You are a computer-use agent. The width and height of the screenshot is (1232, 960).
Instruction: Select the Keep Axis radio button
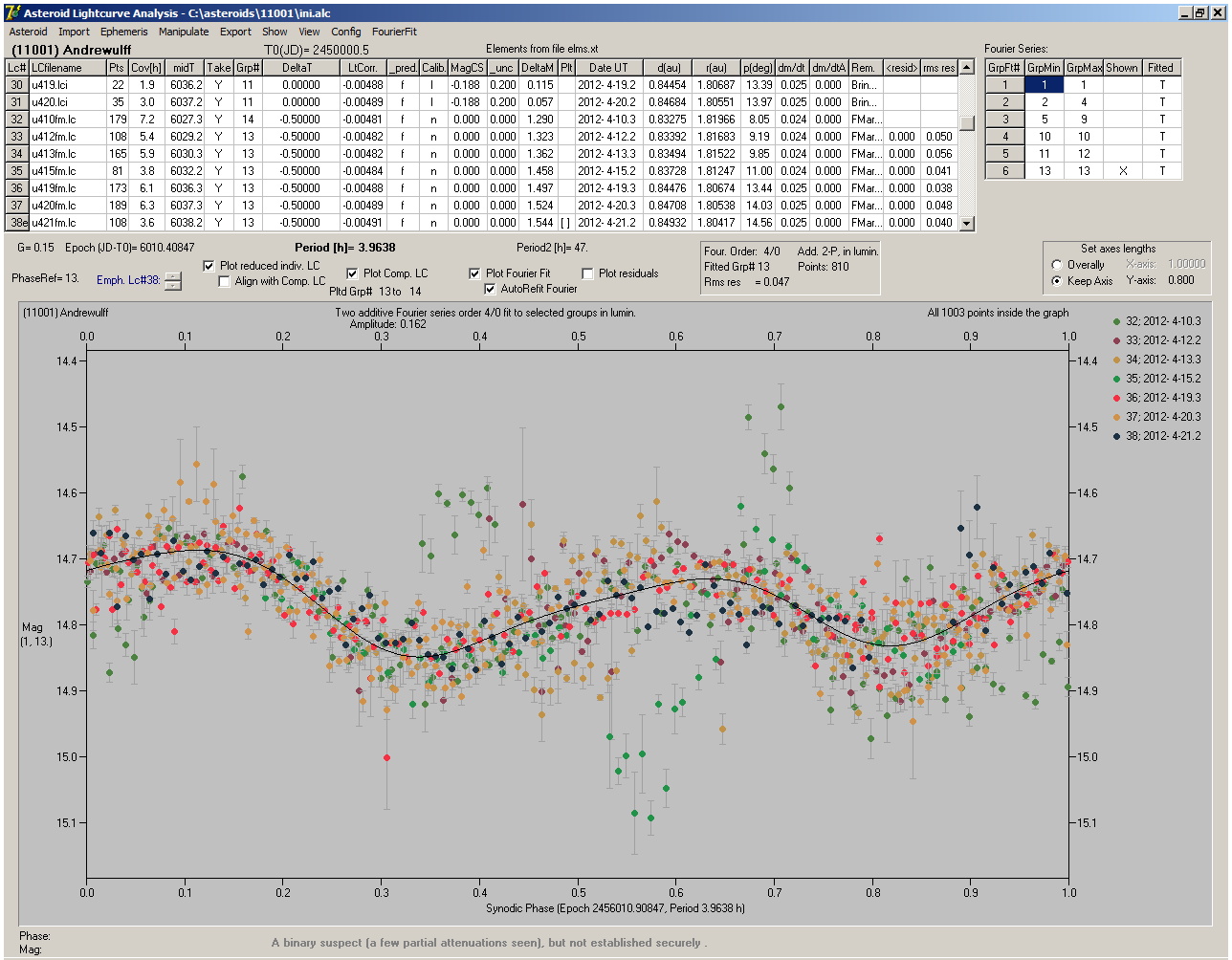[x=1057, y=281]
